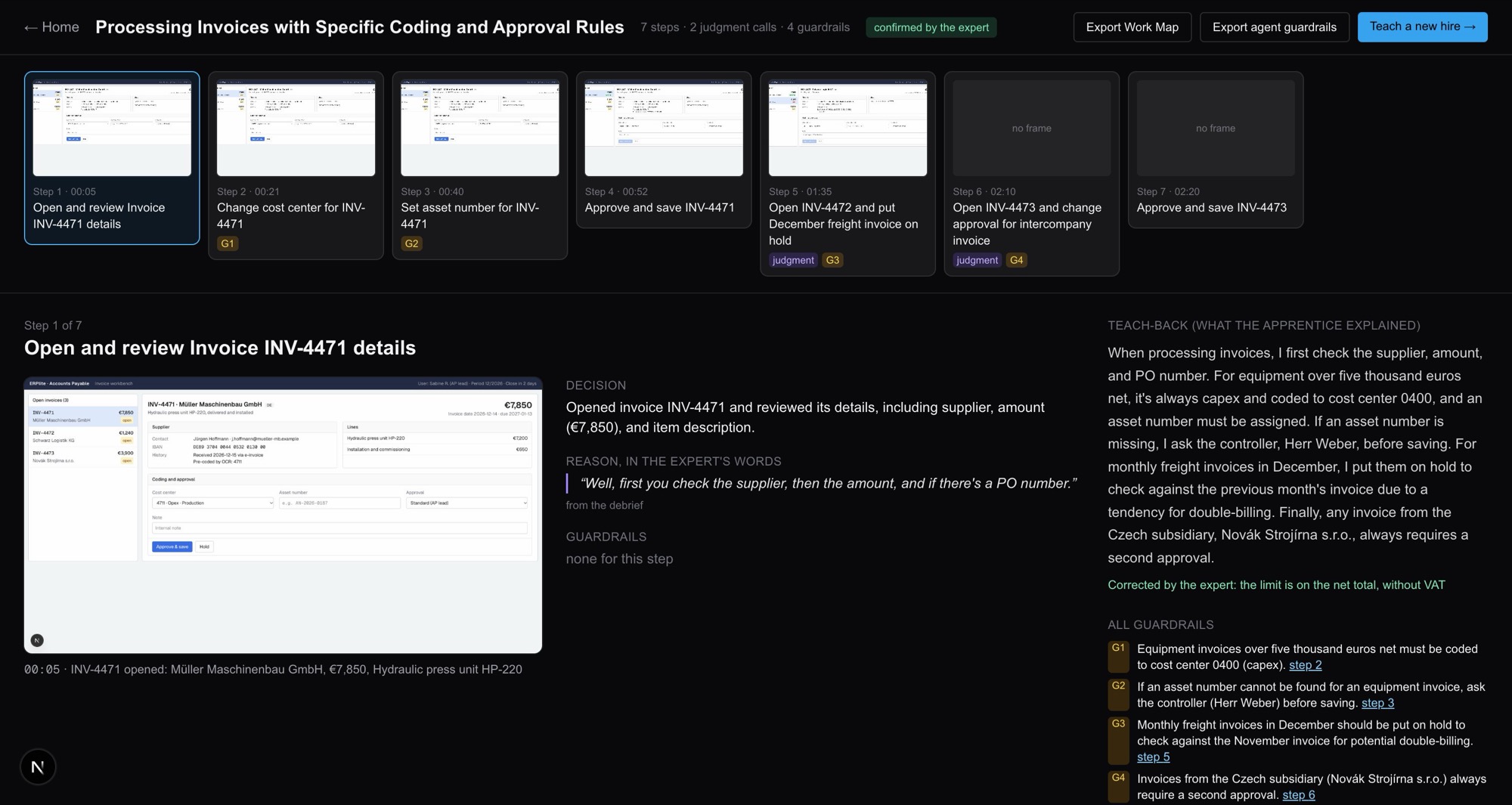Follow the step 6 link in G4 guardrail

(x=1298, y=795)
